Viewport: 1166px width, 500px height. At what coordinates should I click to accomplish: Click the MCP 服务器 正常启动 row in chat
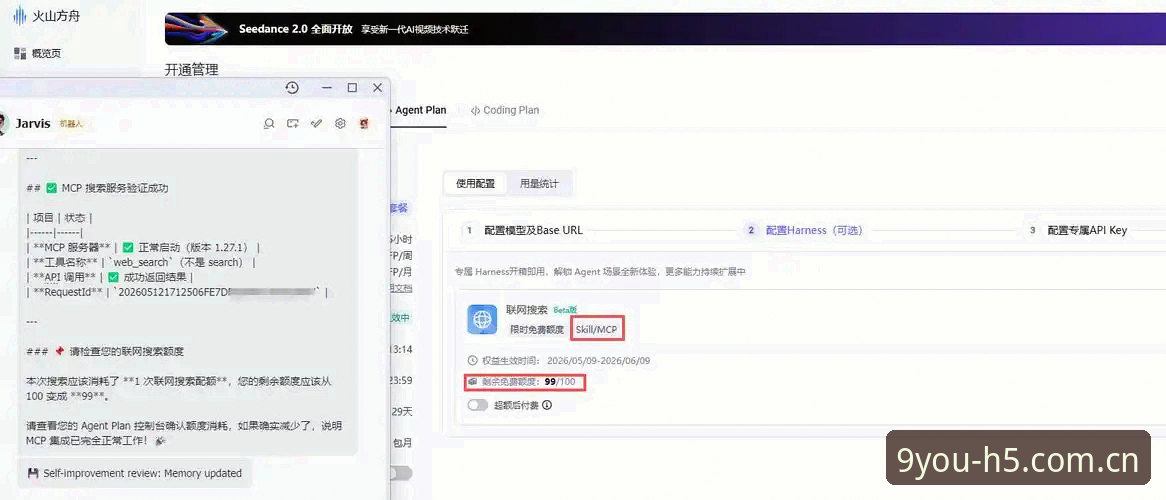[x=142, y=247]
